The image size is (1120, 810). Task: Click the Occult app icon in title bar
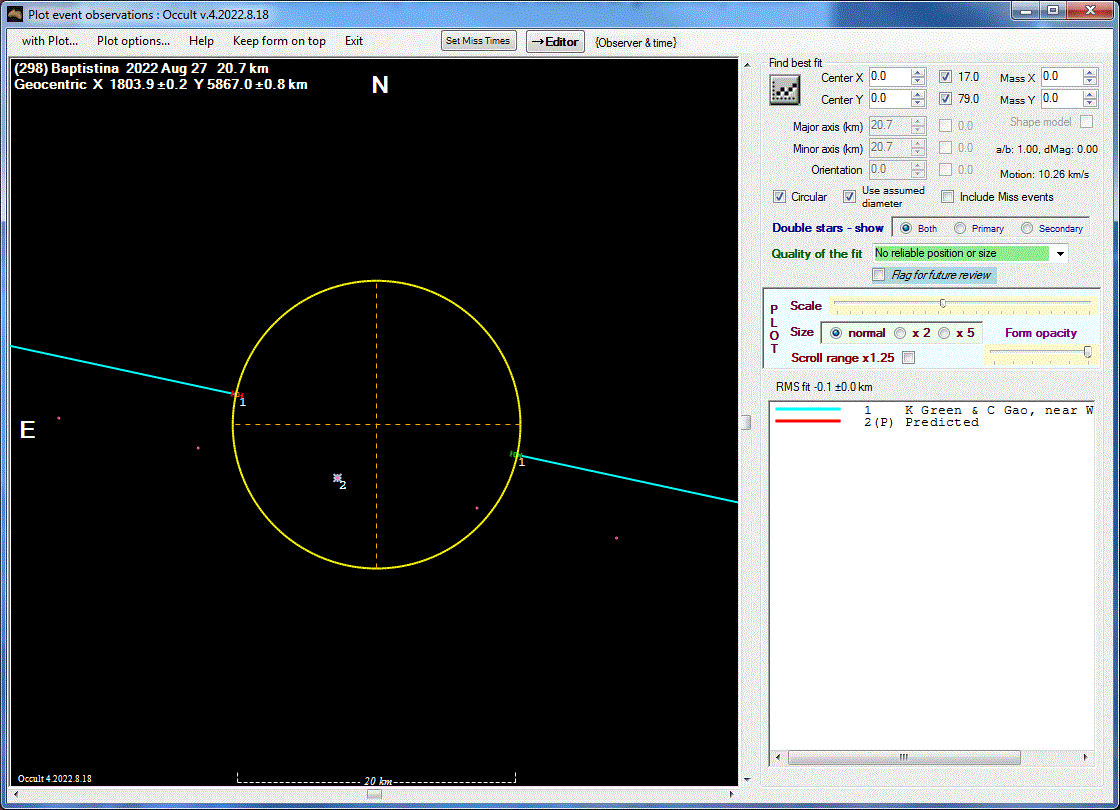point(14,14)
